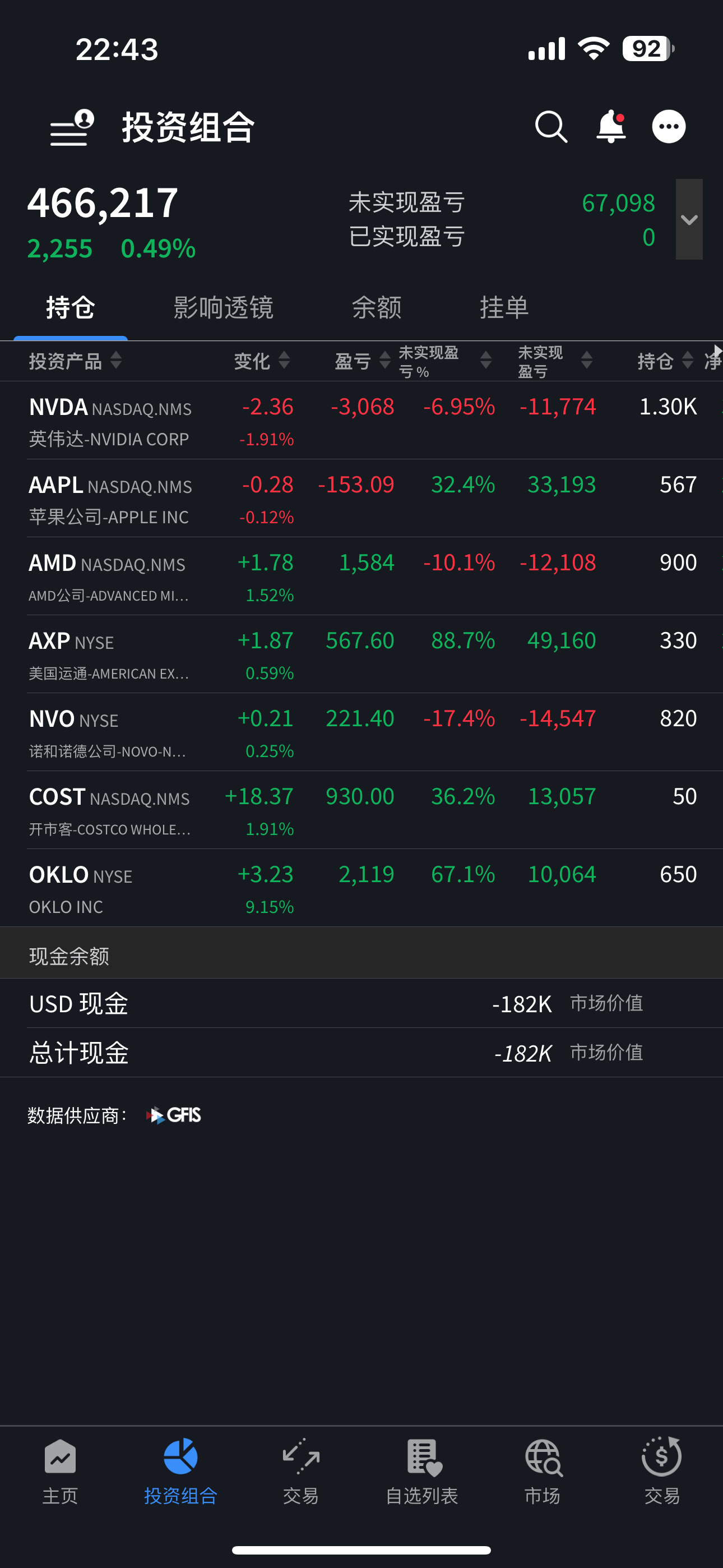The height and width of the screenshot is (1568, 723).
Task: Switch to the 余额 tab
Action: coord(377,307)
